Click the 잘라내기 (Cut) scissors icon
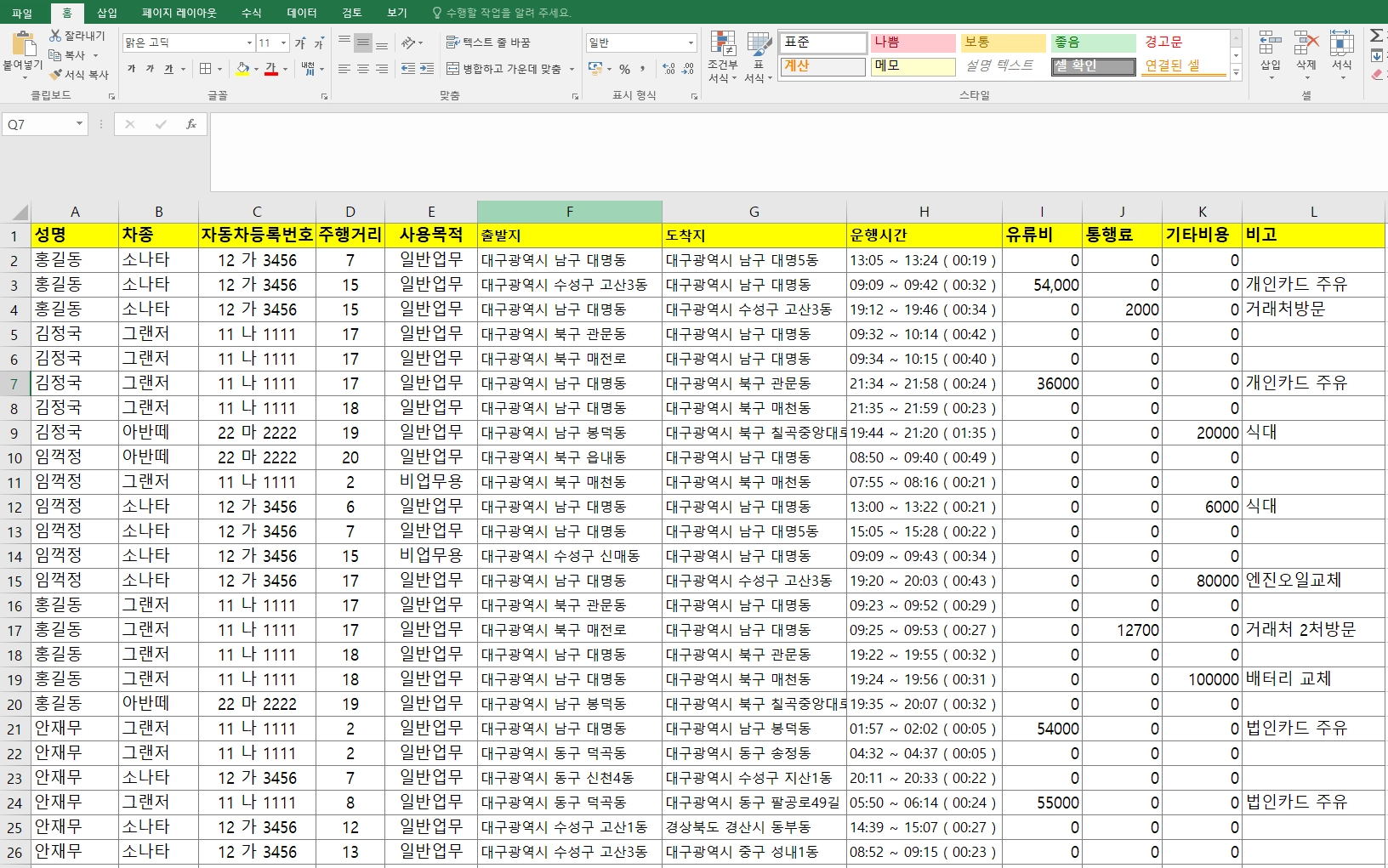 point(56,36)
